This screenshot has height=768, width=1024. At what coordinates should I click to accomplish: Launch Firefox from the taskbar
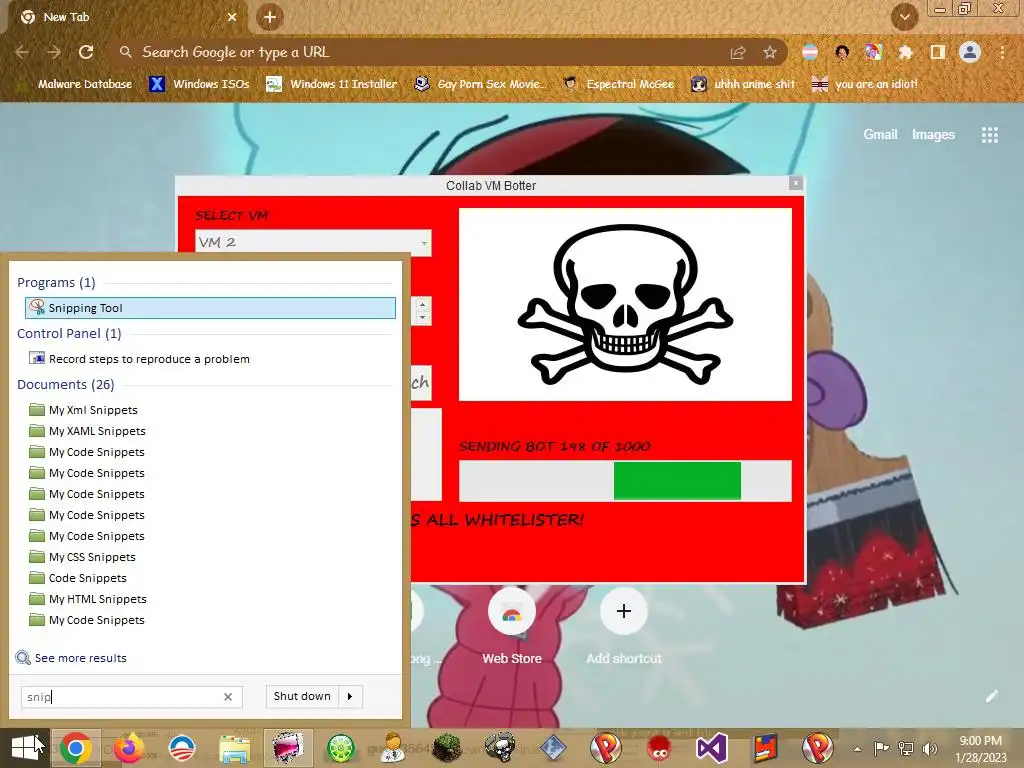point(129,748)
